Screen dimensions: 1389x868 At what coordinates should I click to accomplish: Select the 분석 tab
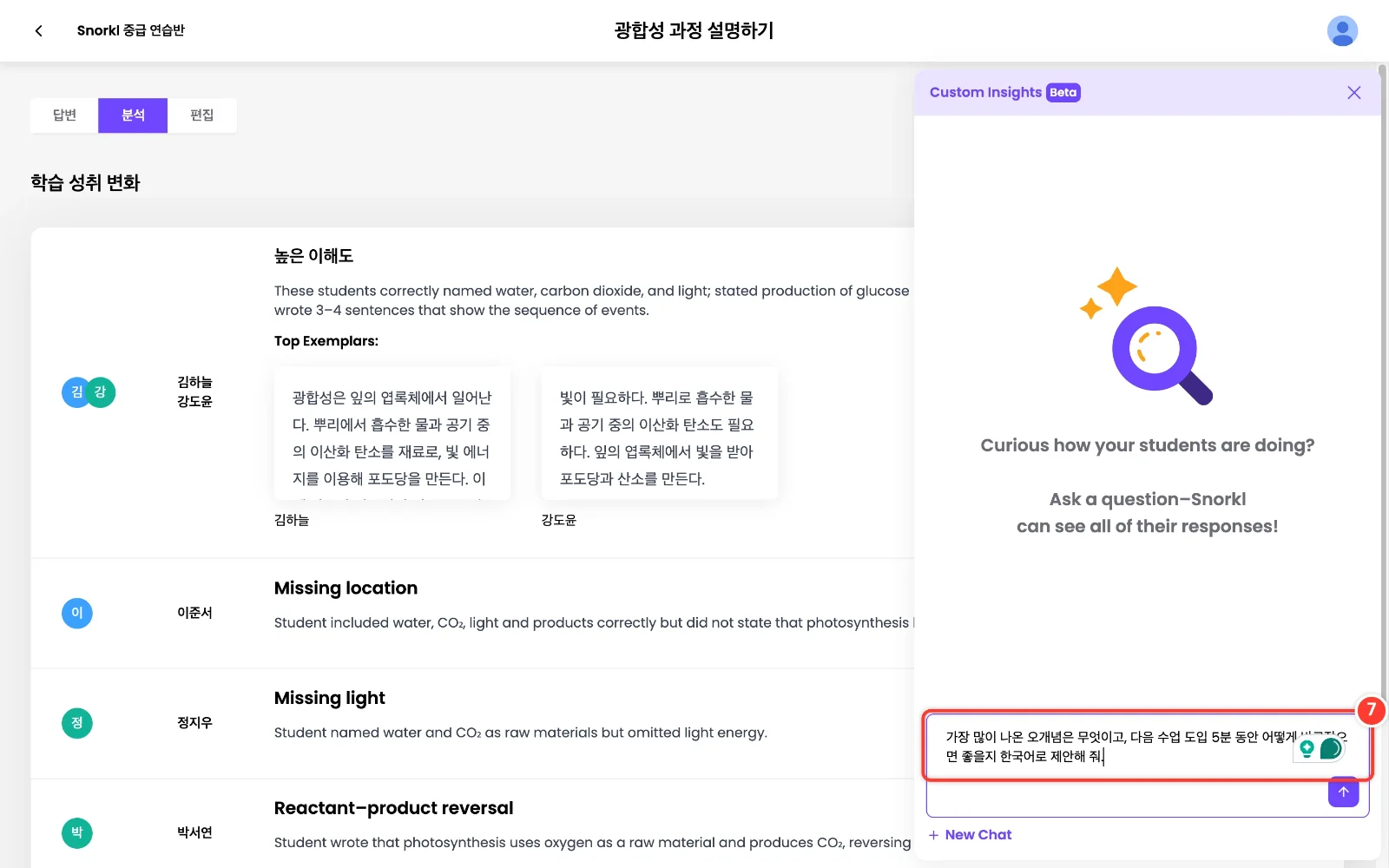(x=133, y=115)
